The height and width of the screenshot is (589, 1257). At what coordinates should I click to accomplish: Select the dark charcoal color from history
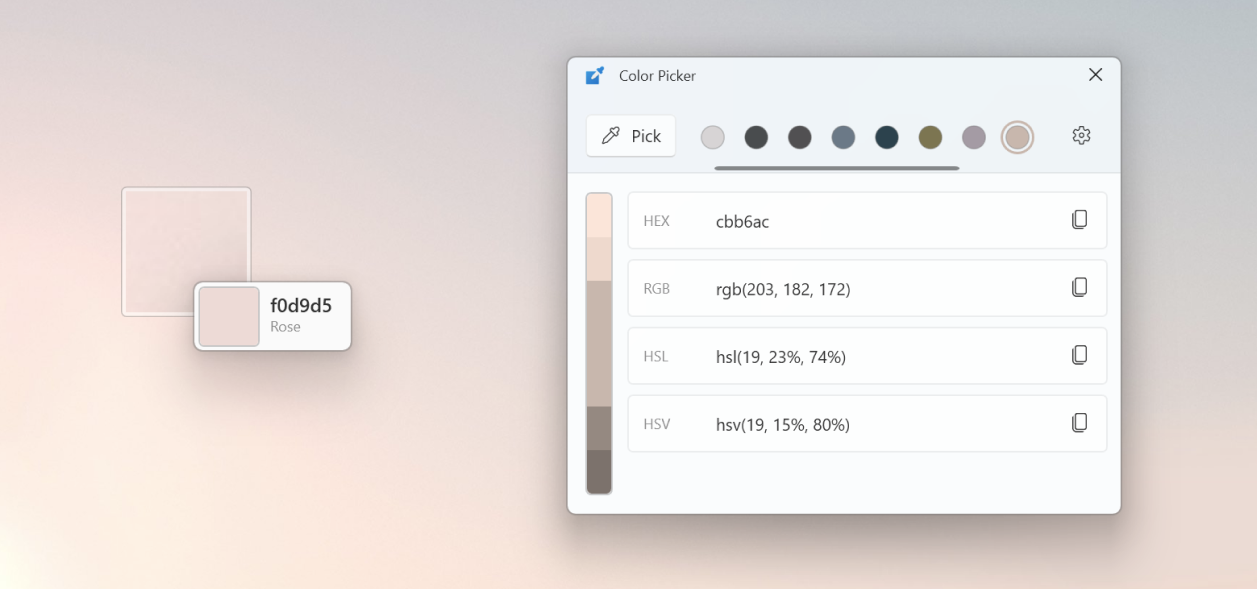[x=757, y=136]
